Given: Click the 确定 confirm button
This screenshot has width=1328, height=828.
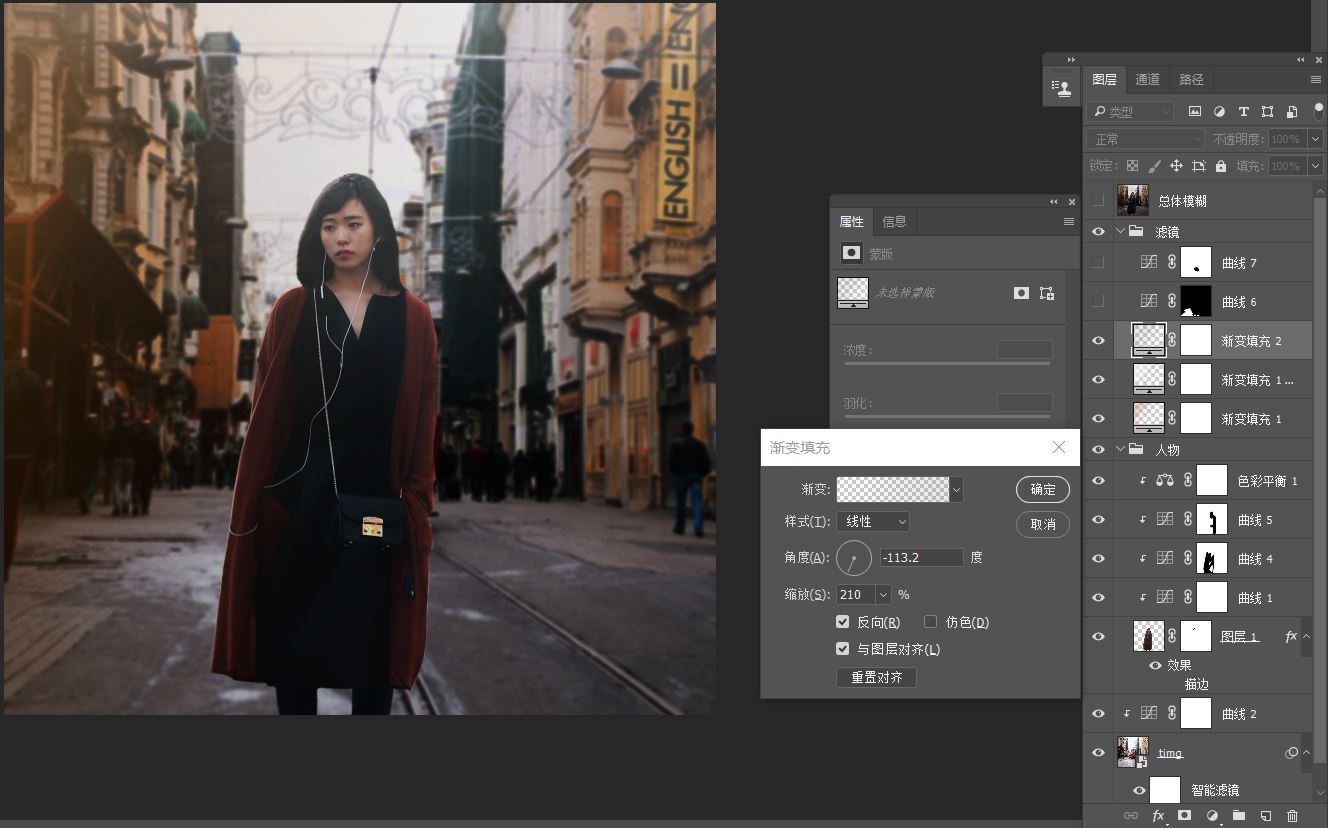Looking at the screenshot, I should tap(1042, 489).
